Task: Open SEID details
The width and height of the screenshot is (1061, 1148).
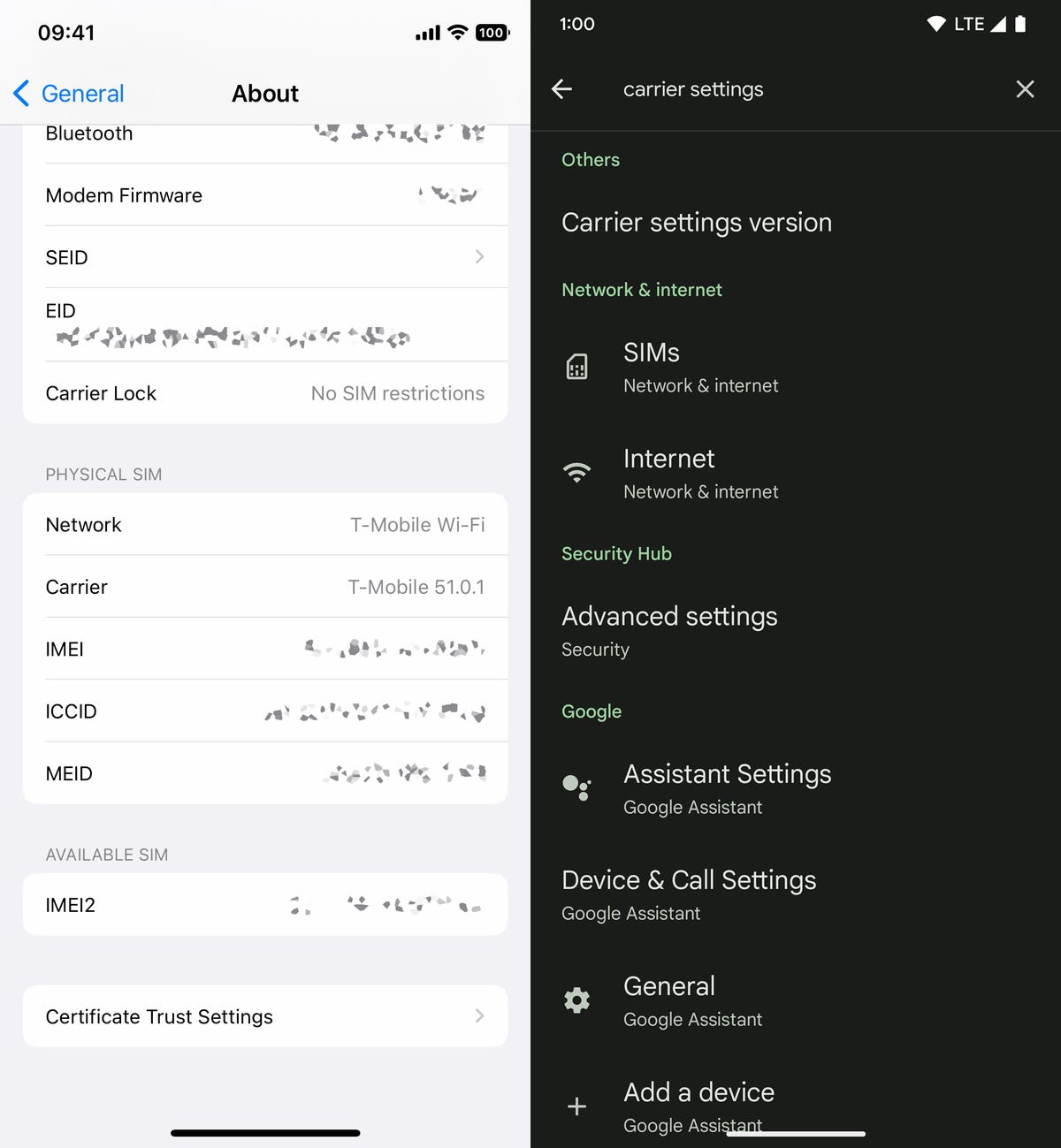Action: coord(265,257)
